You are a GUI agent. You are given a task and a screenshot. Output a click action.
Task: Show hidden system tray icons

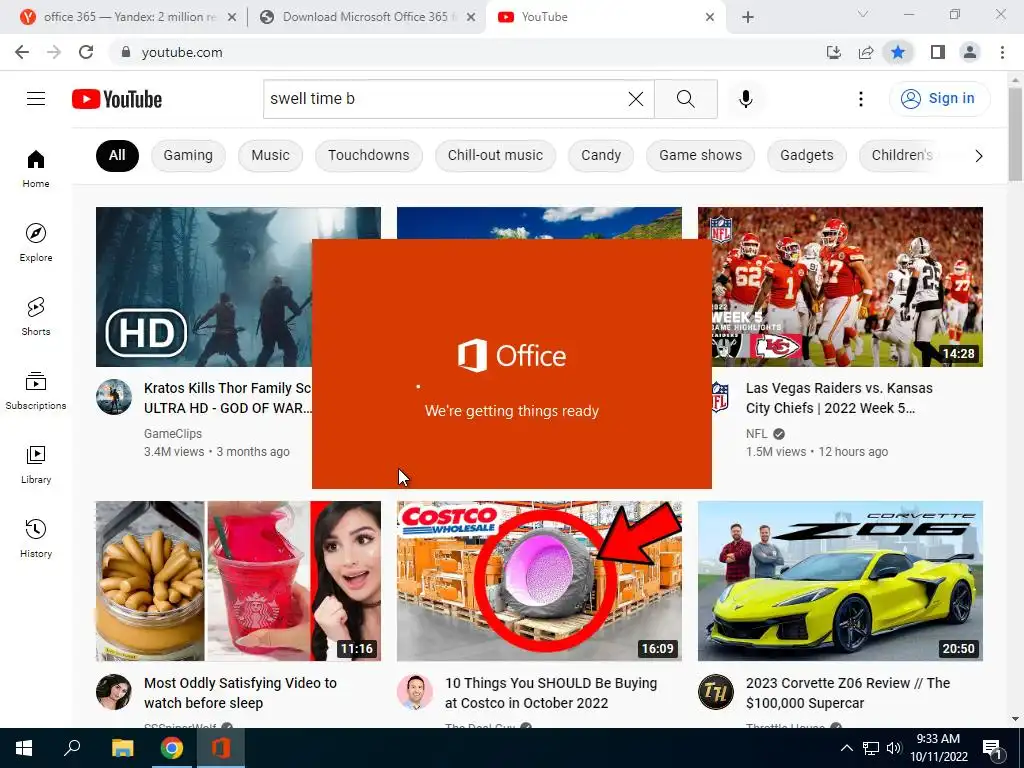(x=846, y=748)
